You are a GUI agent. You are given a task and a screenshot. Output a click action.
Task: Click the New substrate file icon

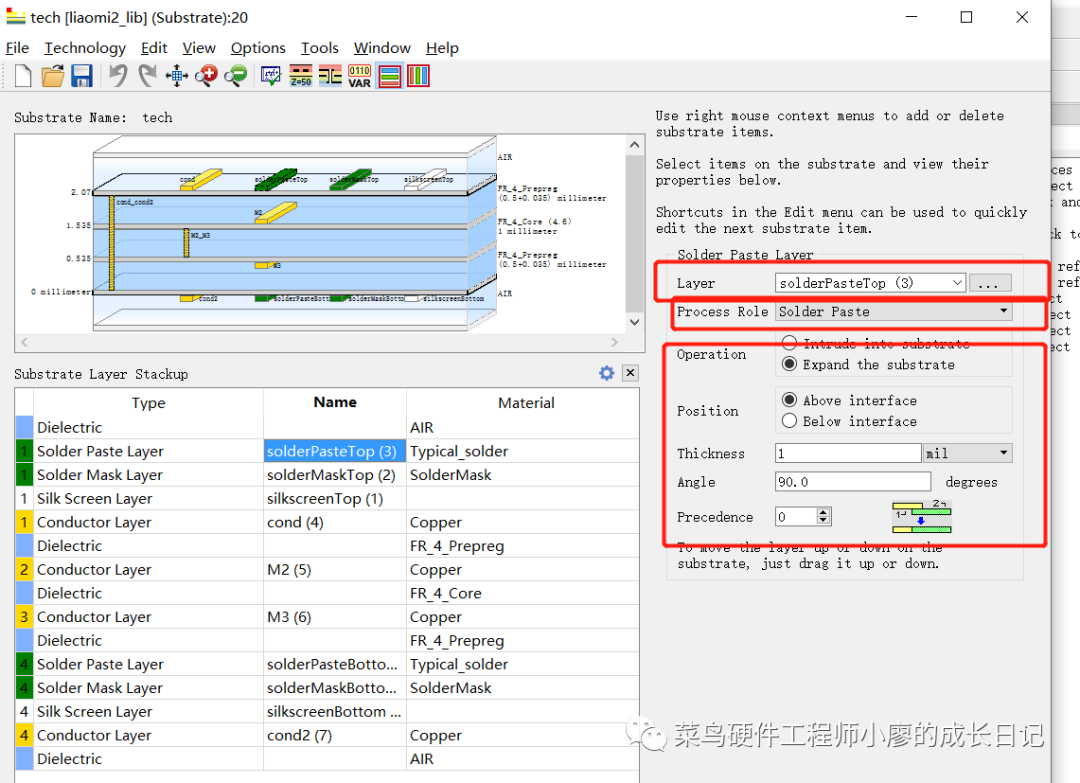[23, 76]
